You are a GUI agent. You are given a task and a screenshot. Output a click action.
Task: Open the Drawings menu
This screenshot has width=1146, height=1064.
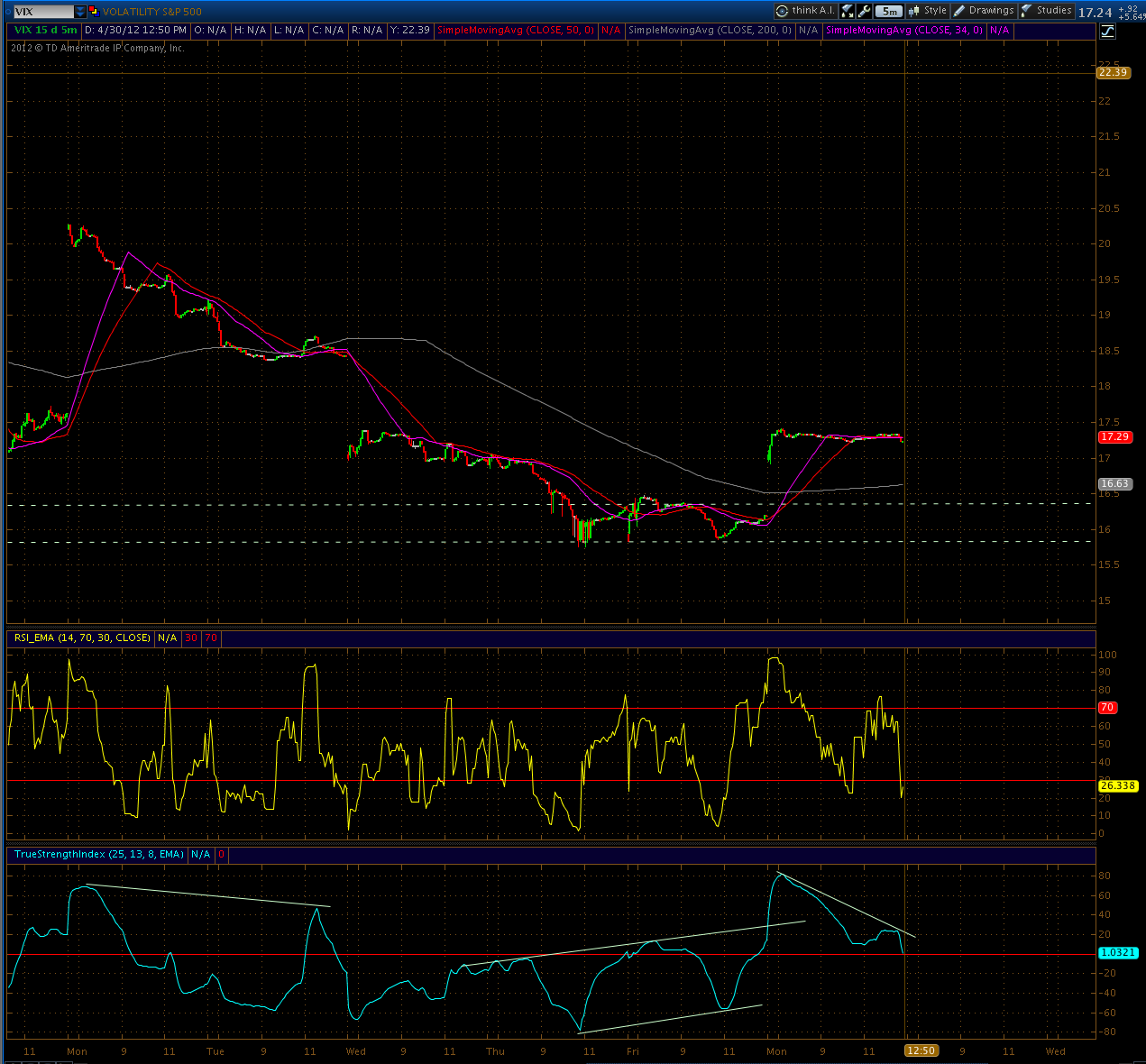click(984, 11)
